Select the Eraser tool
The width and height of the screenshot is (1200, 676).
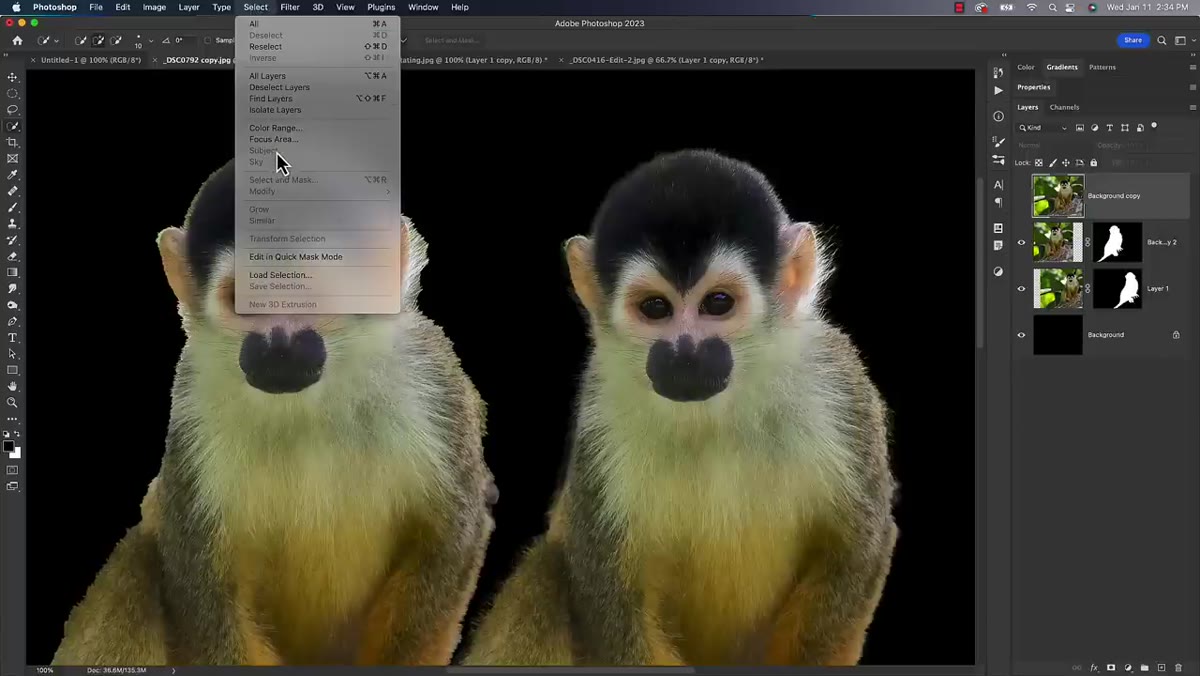(13, 256)
